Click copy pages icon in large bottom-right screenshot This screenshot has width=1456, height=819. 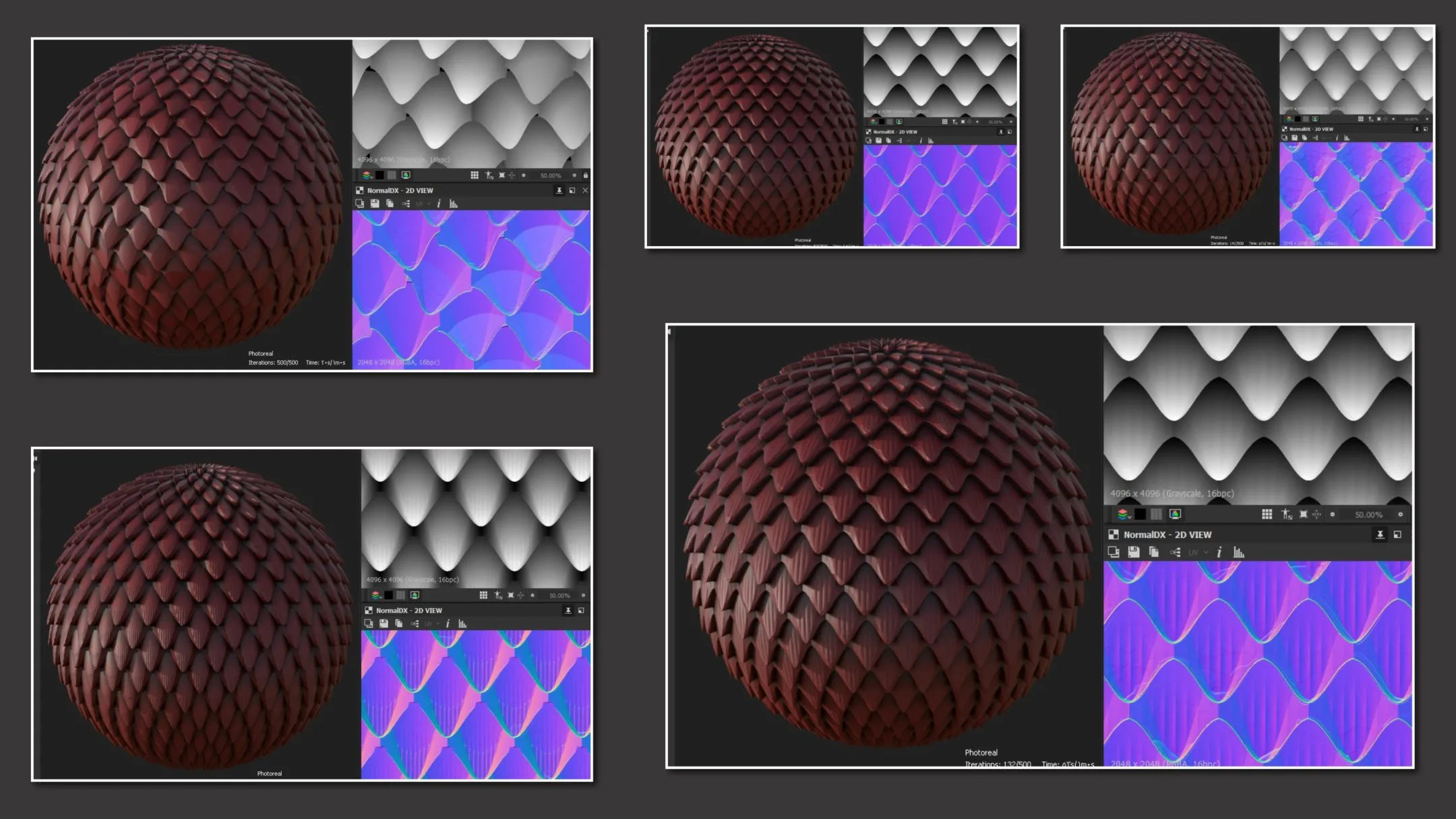pyautogui.click(x=1154, y=552)
